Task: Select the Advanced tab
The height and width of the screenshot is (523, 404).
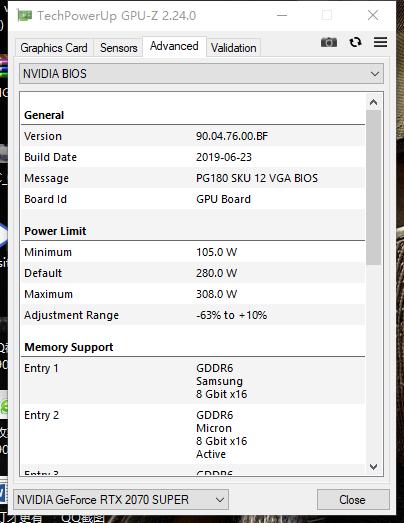Action: [174, 46]
